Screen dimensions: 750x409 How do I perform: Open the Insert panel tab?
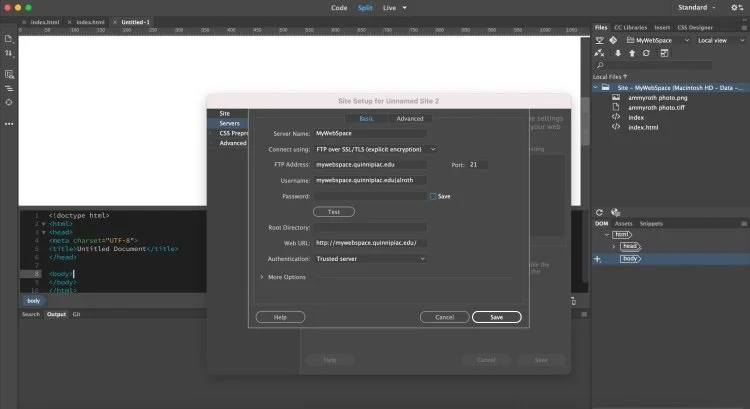pos(662,28)
